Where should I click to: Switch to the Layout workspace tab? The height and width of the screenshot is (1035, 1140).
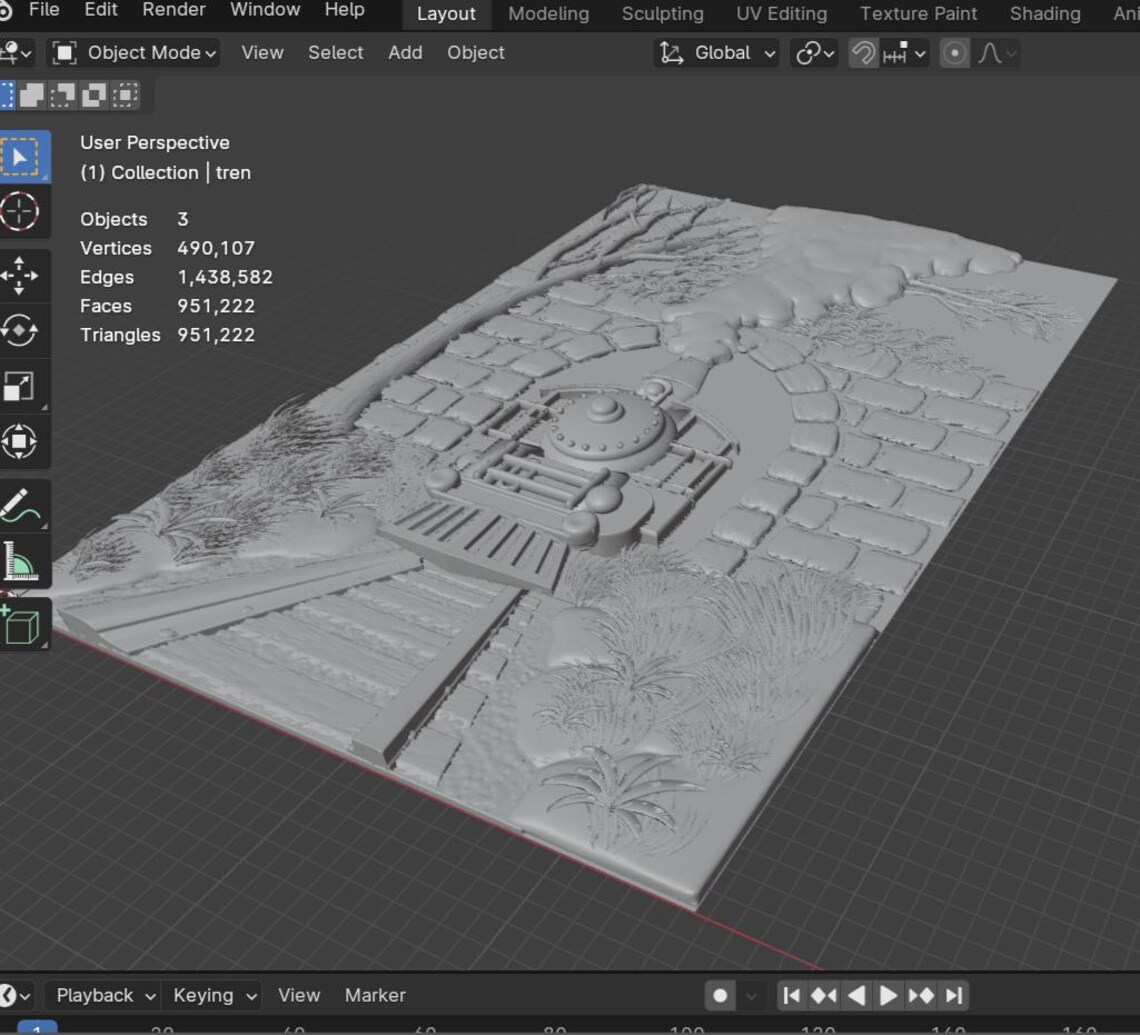(446, 14)
